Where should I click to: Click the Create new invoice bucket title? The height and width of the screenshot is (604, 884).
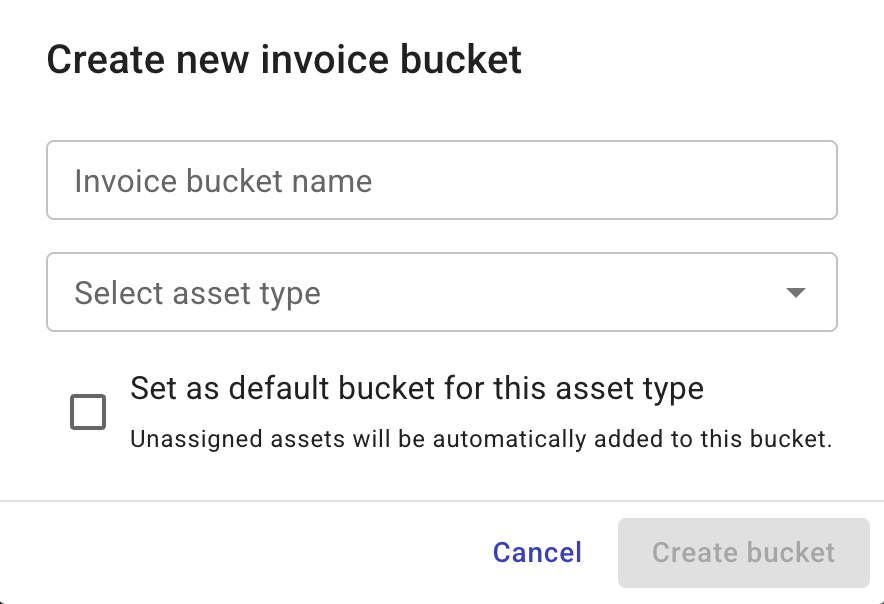tap(283, 59)
